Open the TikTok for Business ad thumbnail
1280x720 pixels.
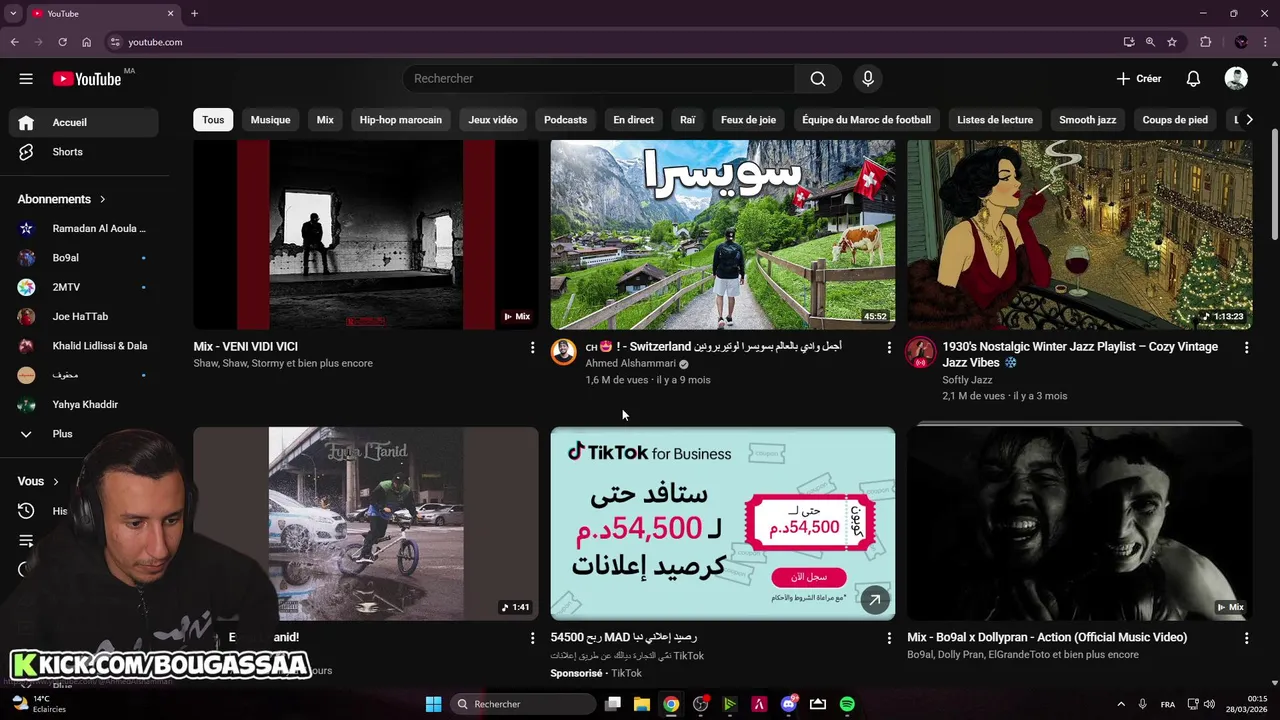click(x=723, y=523)
